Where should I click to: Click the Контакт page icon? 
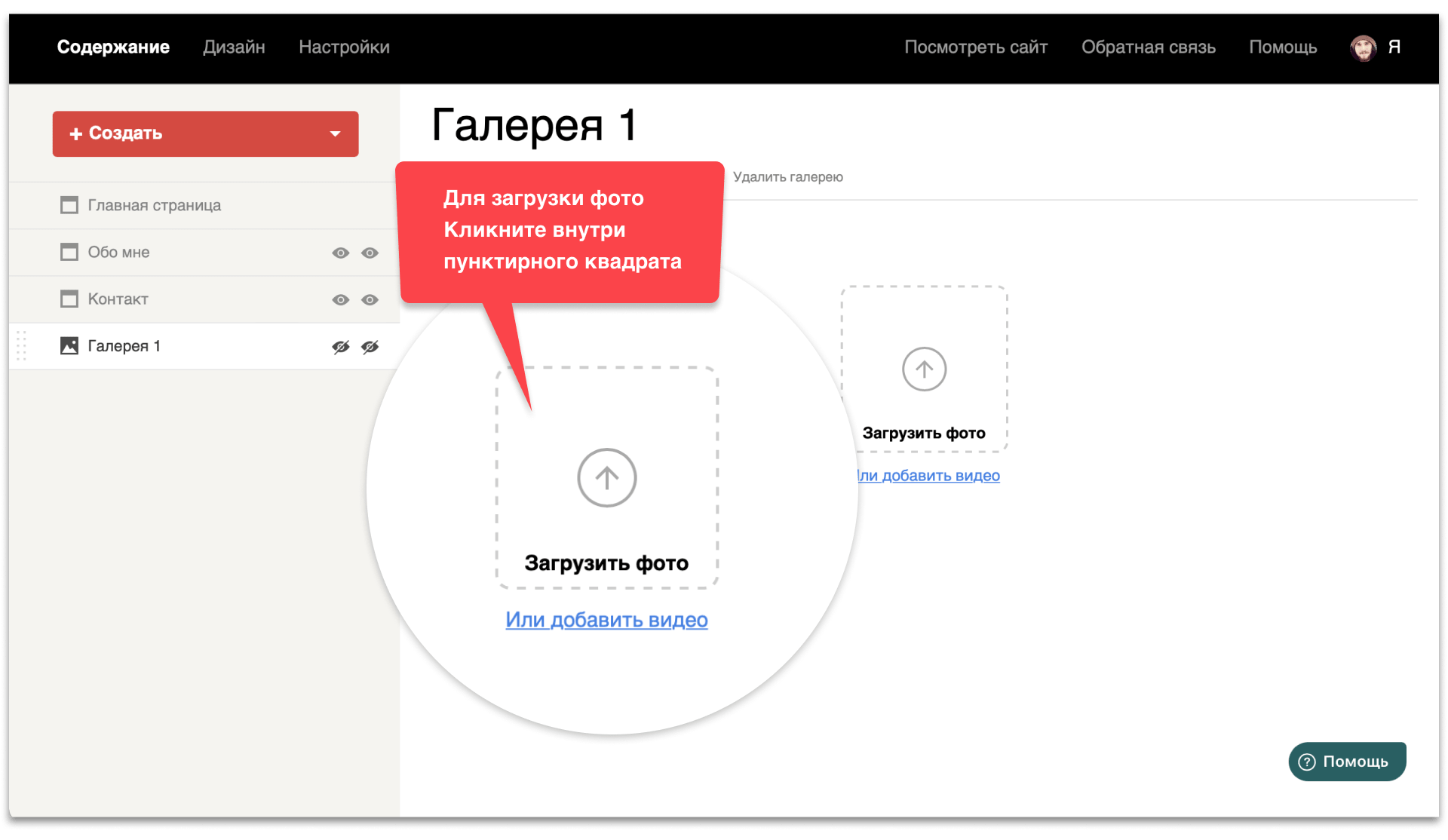[x=69, y=299]
